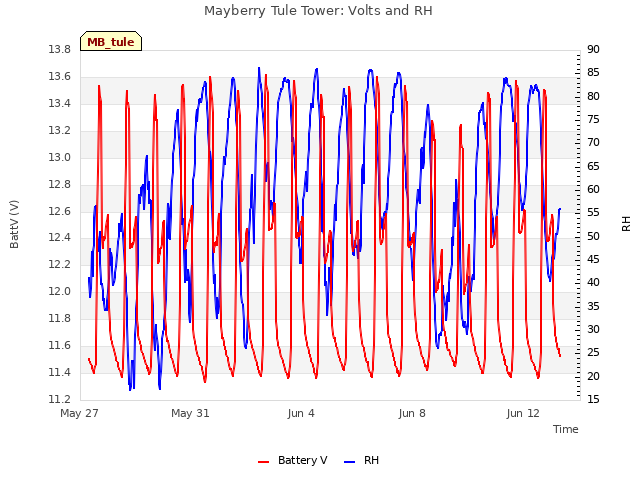
Task: Click the 50 RH axis value
Action: pyautogui.click(x=593, y=236)
